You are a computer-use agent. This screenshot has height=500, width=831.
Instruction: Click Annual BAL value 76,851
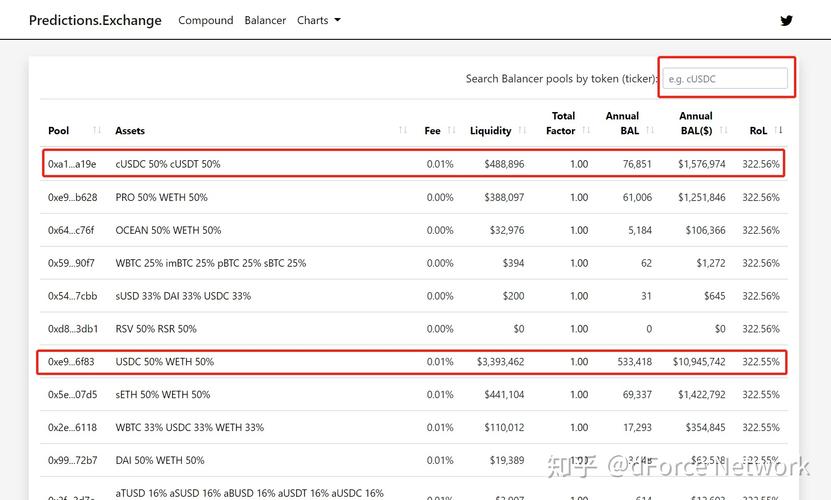(x=637, y=164)
